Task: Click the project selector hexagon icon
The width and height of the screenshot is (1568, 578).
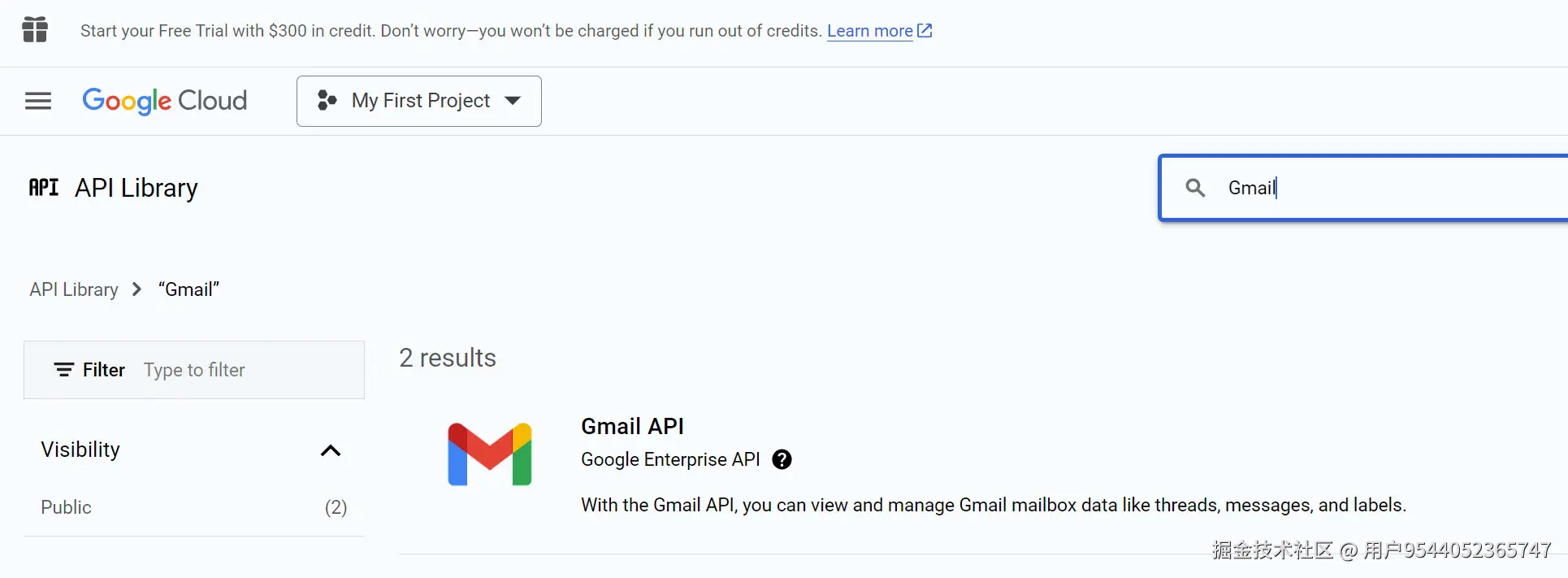Action: pos(327,101)
